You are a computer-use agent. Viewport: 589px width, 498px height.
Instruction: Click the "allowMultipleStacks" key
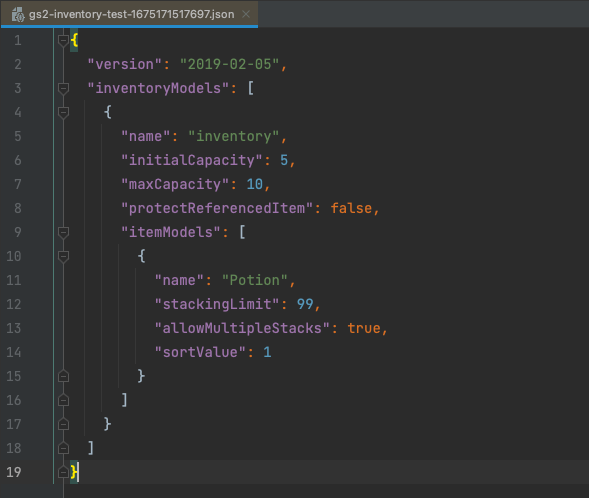point(242,328)
